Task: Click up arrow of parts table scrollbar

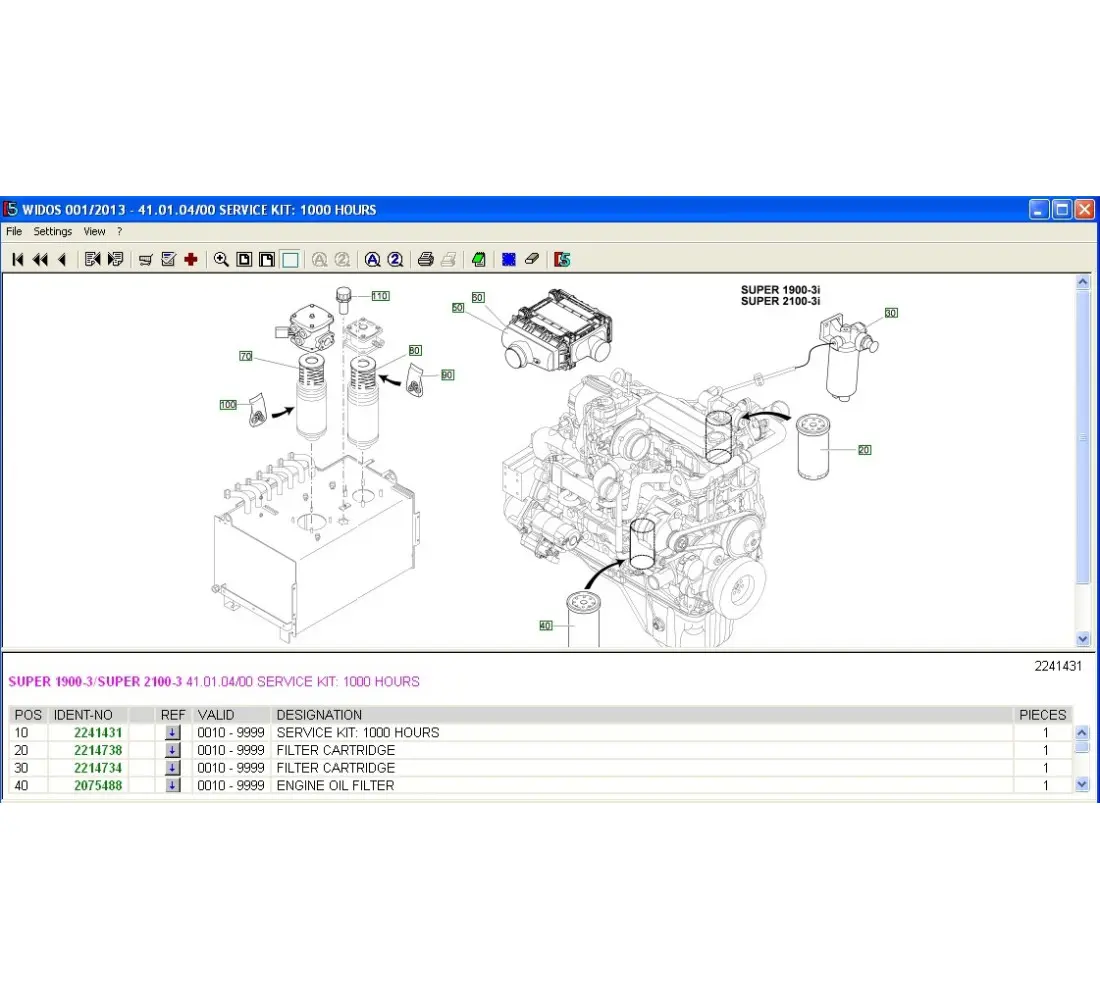Action: pos(1082,733)
